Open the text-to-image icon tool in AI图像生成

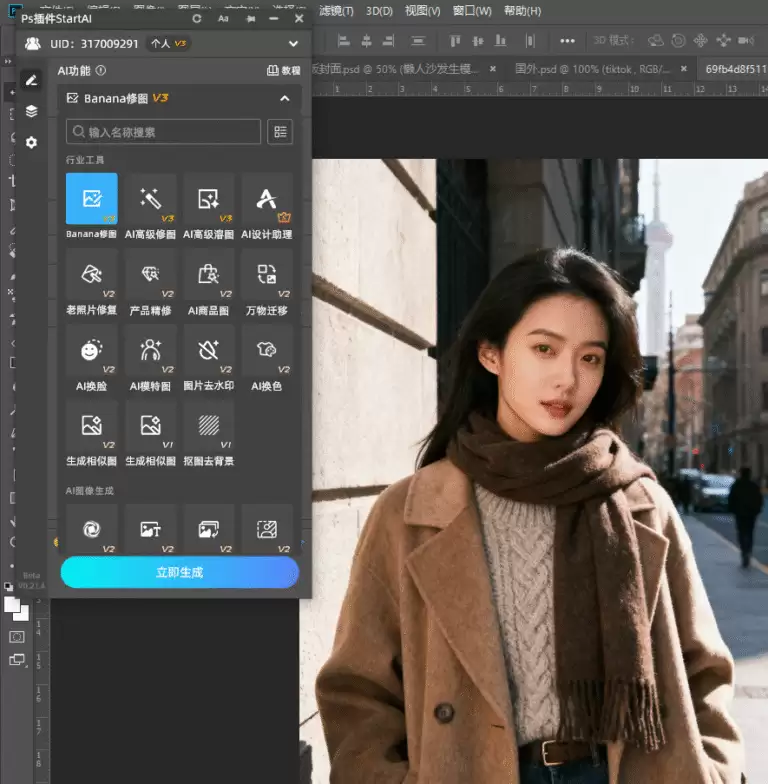[x=150, y=530]
